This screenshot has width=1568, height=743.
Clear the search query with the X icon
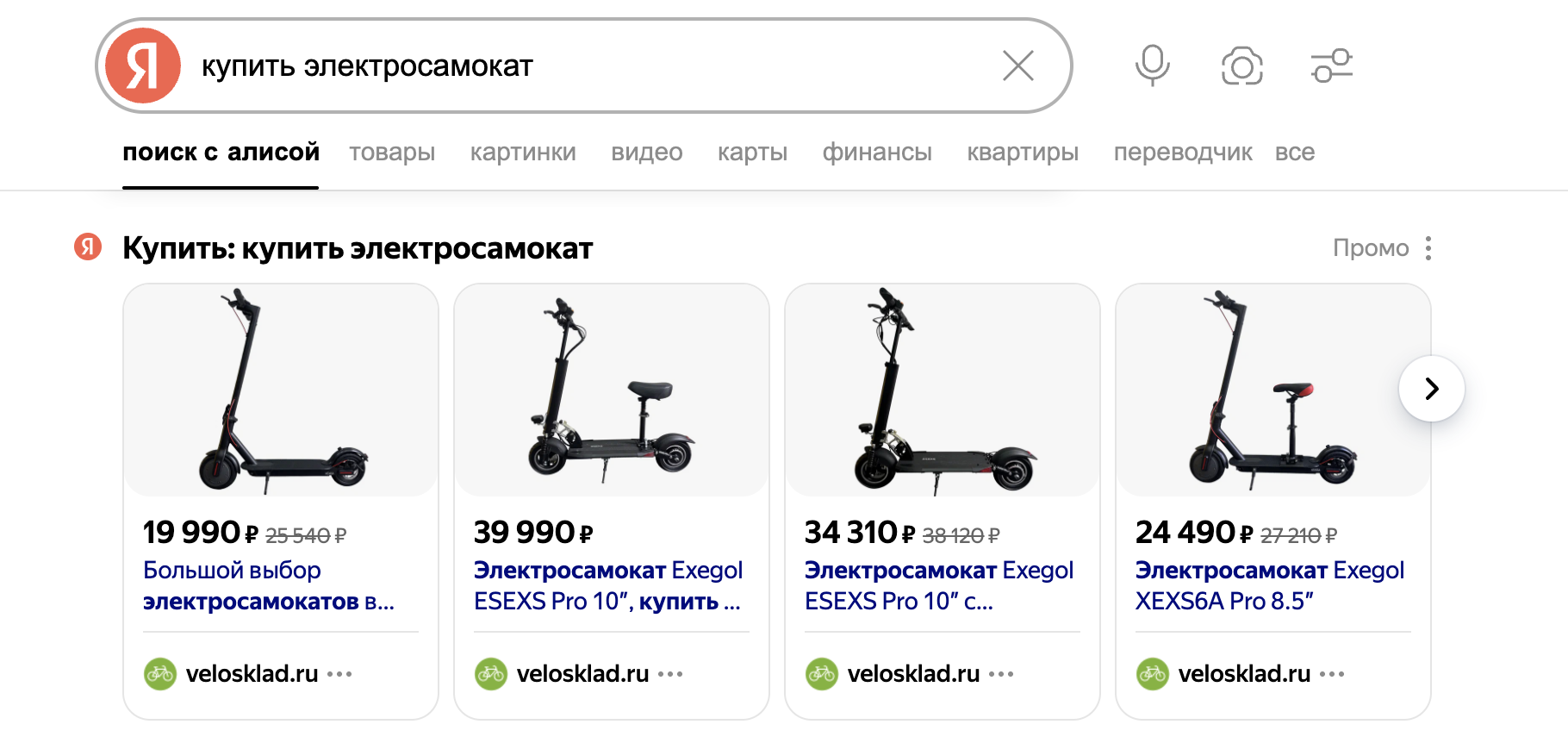[1018, 66]
